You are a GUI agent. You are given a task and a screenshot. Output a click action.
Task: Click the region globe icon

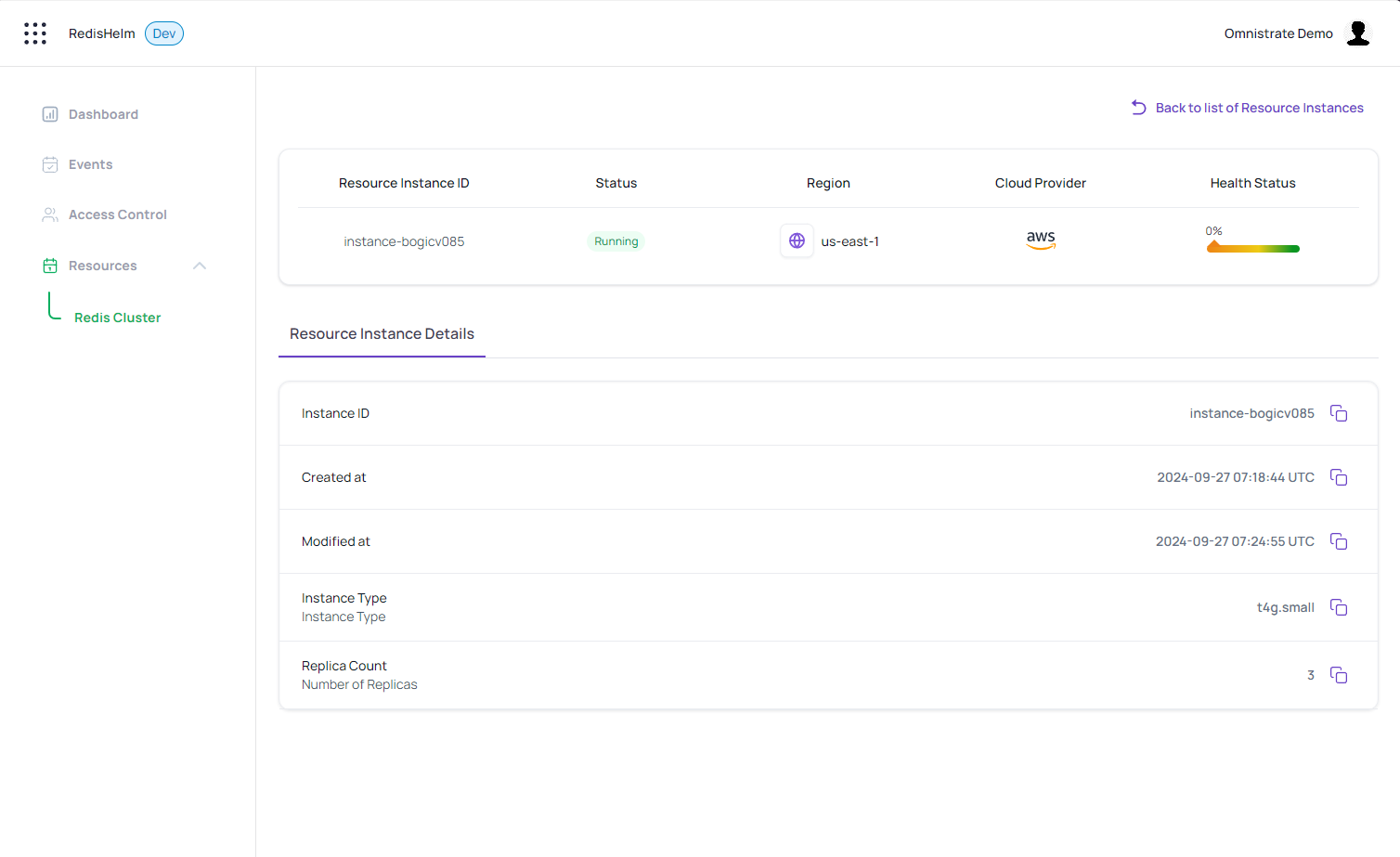tap(797, 241)
